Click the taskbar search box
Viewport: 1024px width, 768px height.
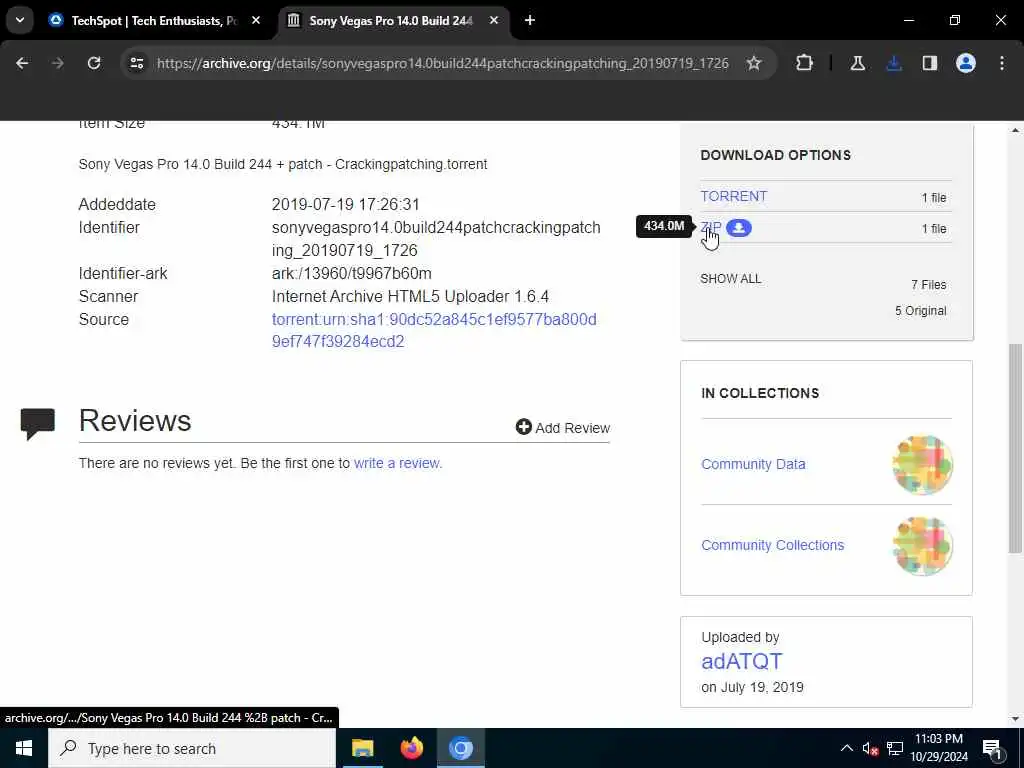[191, 748]
